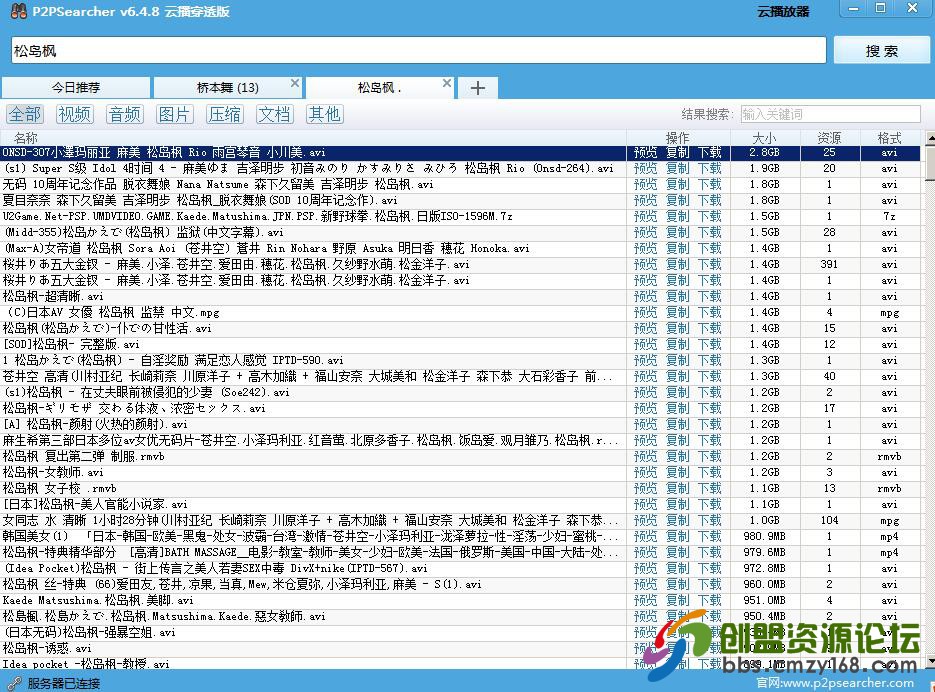Click 下载 for the U2Game.Net-PSP 7z row

click(x=710, y=217)
